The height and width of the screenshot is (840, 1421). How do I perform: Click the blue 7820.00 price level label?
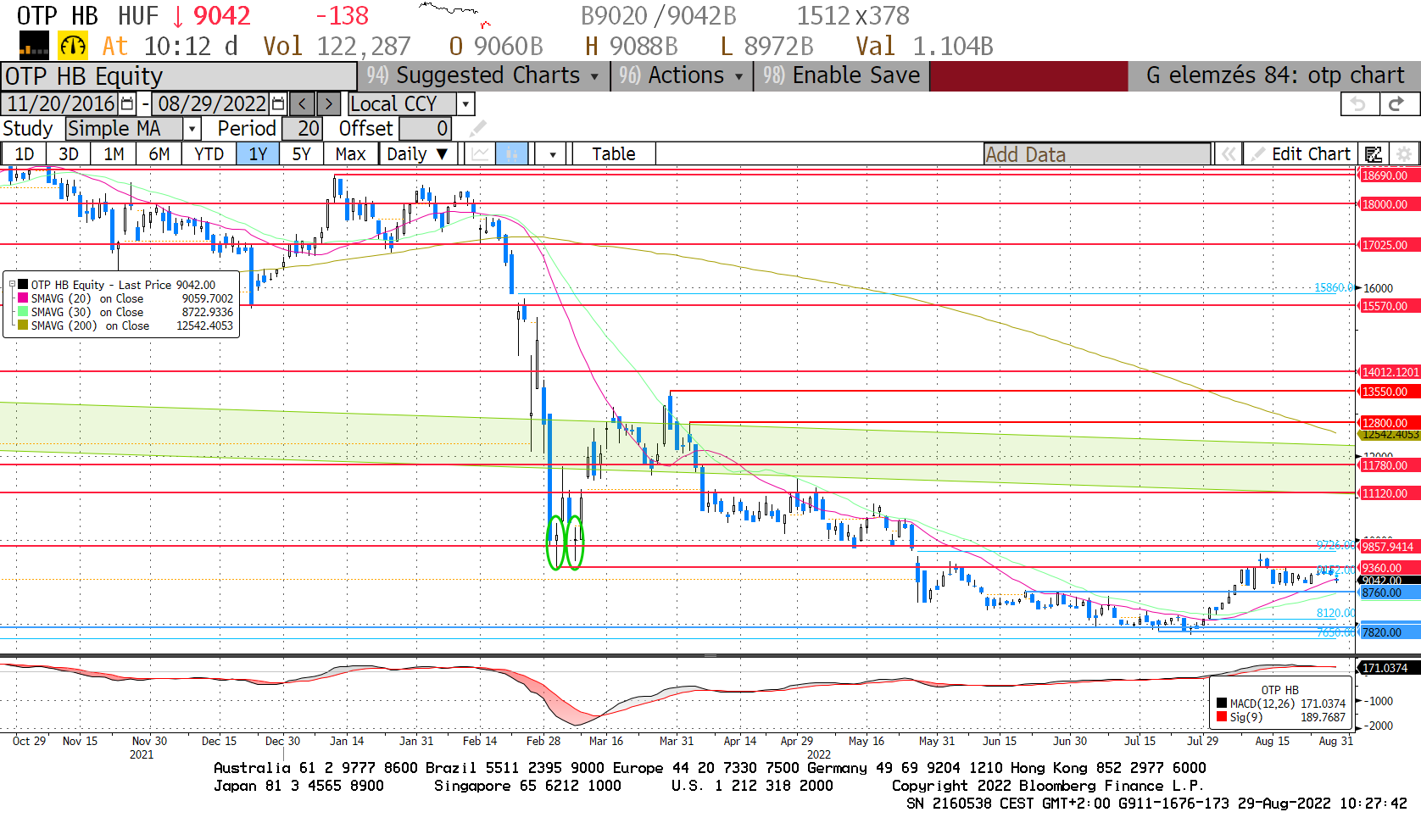coord(1389,632)
